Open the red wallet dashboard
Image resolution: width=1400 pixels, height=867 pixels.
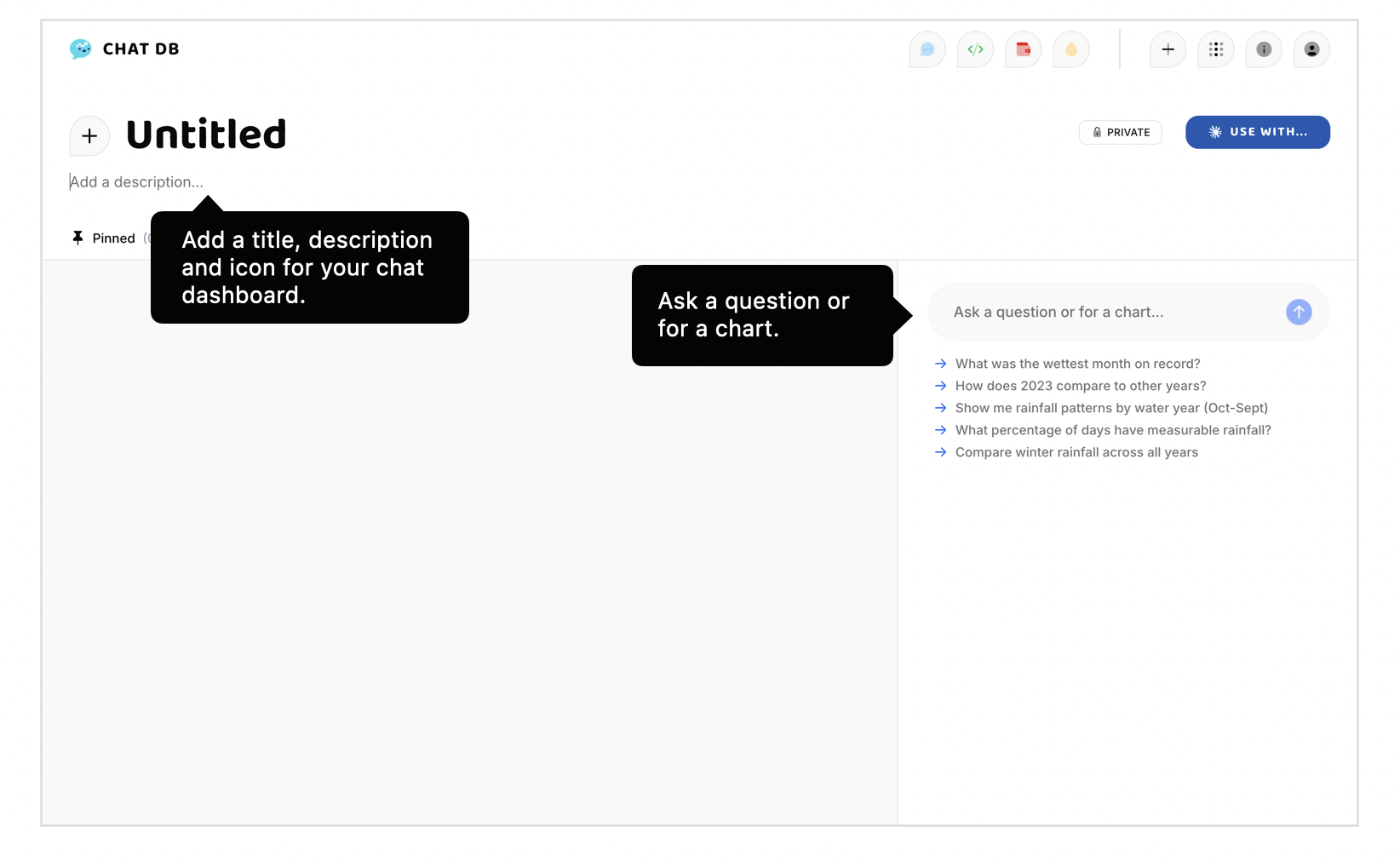[x=1023, y=49]
